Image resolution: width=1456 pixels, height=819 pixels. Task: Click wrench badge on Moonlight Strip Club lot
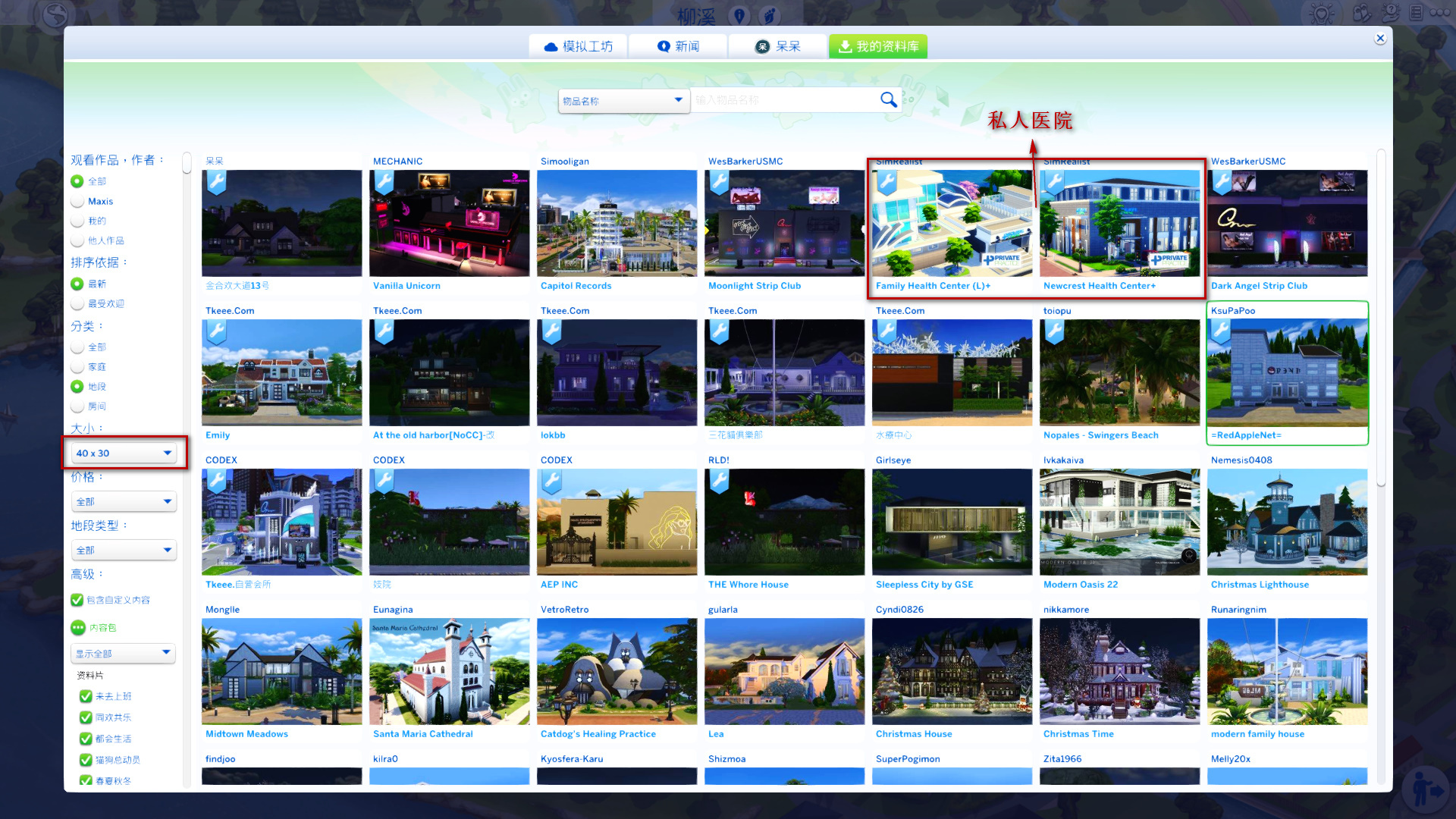pyautogui.click(x=719, y=183)
